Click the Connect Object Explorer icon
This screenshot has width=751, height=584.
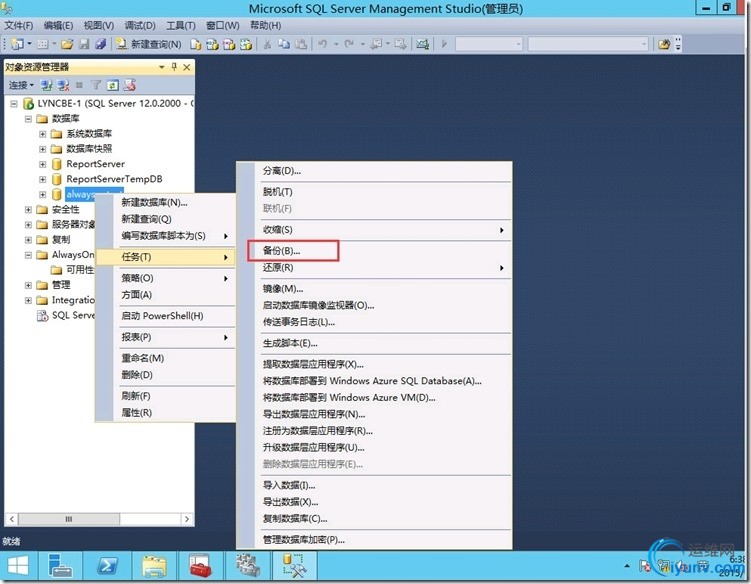[46, 85]
